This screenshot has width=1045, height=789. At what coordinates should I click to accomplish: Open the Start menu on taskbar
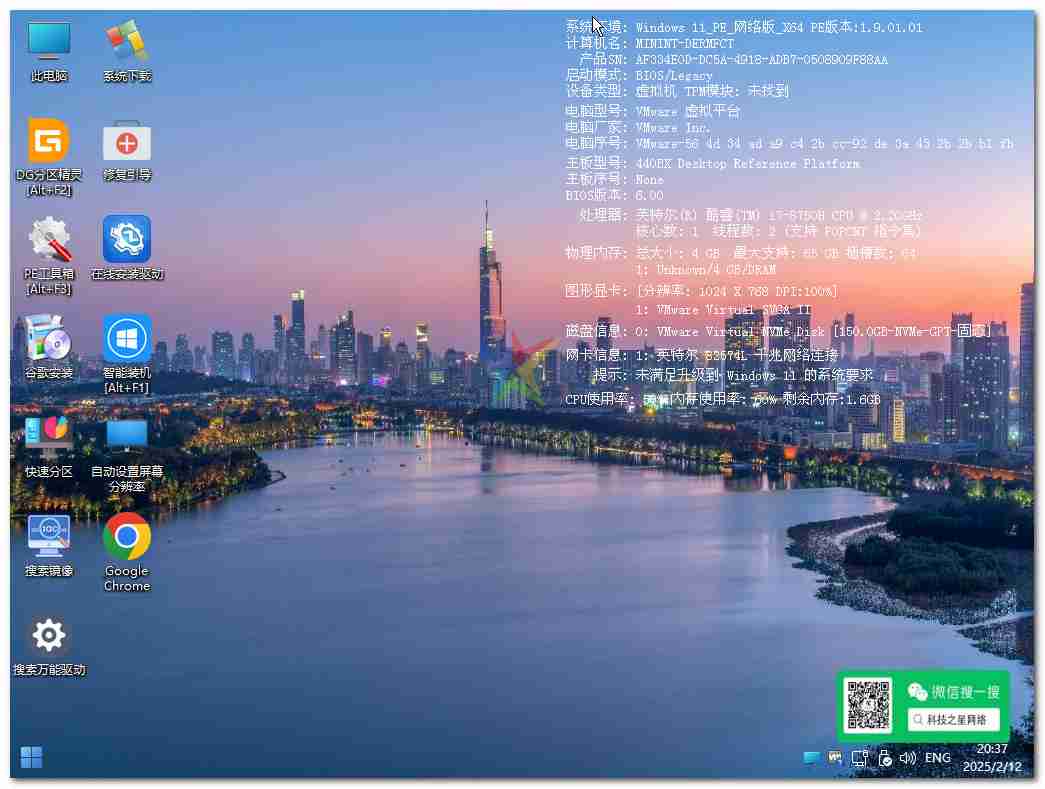(30, 758)
